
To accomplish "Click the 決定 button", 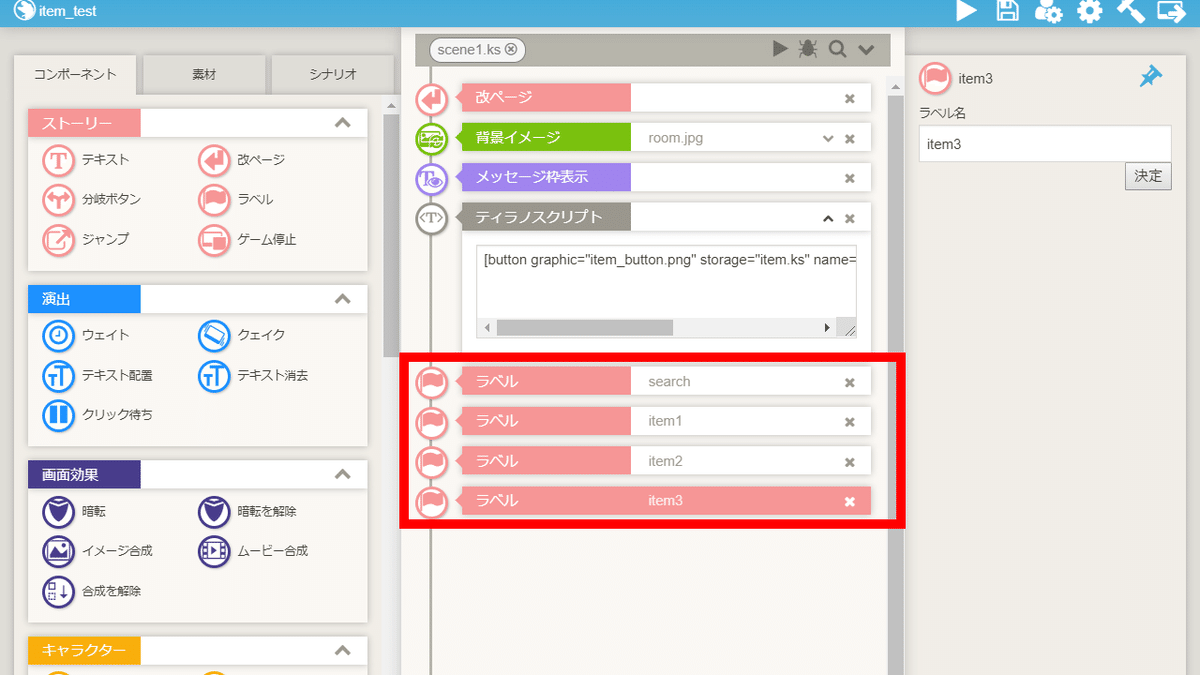I will pyautogui.click(x=1148, y=176).
